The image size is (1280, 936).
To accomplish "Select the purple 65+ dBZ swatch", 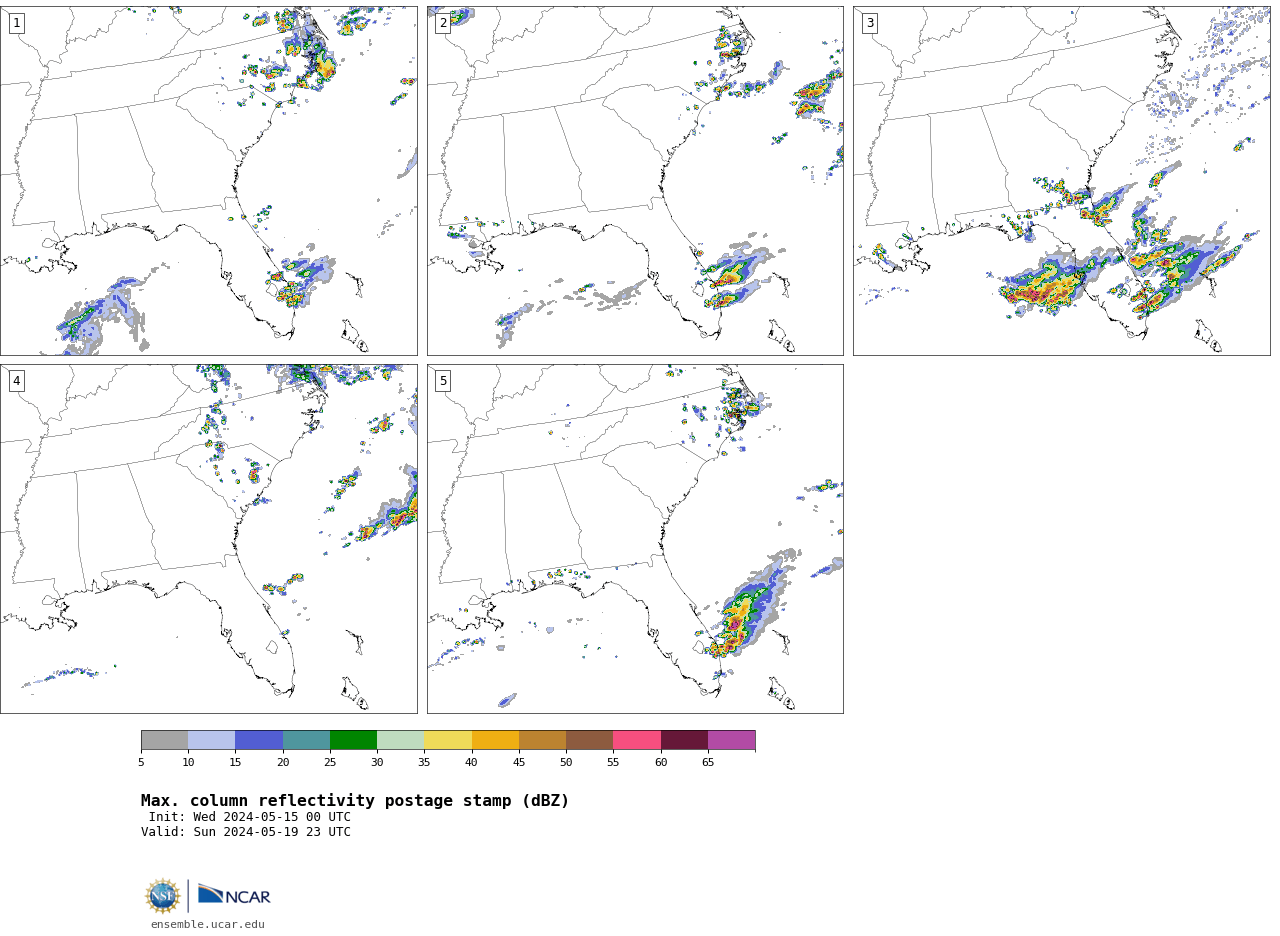I will tap(731, 740).
